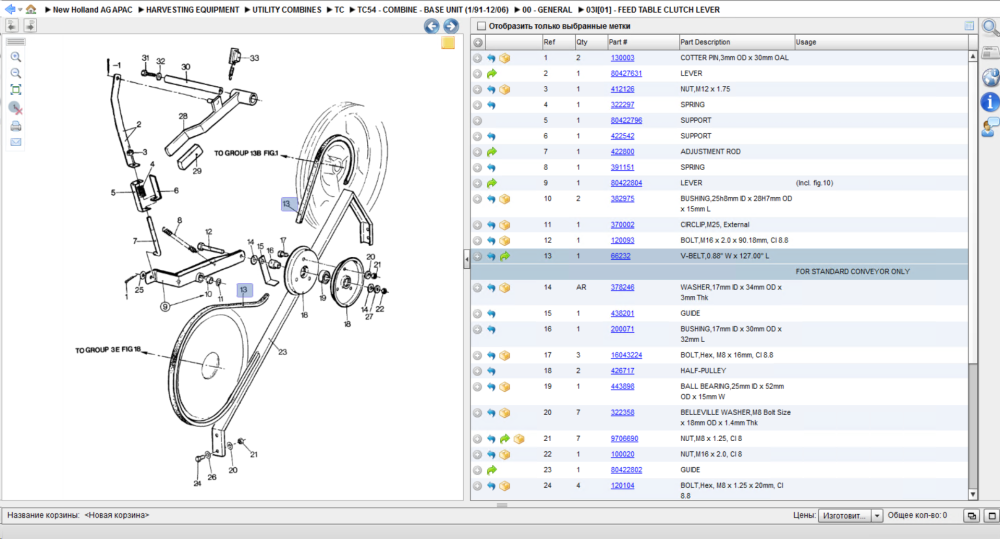The height and width of the screenshot is (539, 1000).
Task: Open part number link 443898
Action: pyautogui.click(x=622, y=387)
